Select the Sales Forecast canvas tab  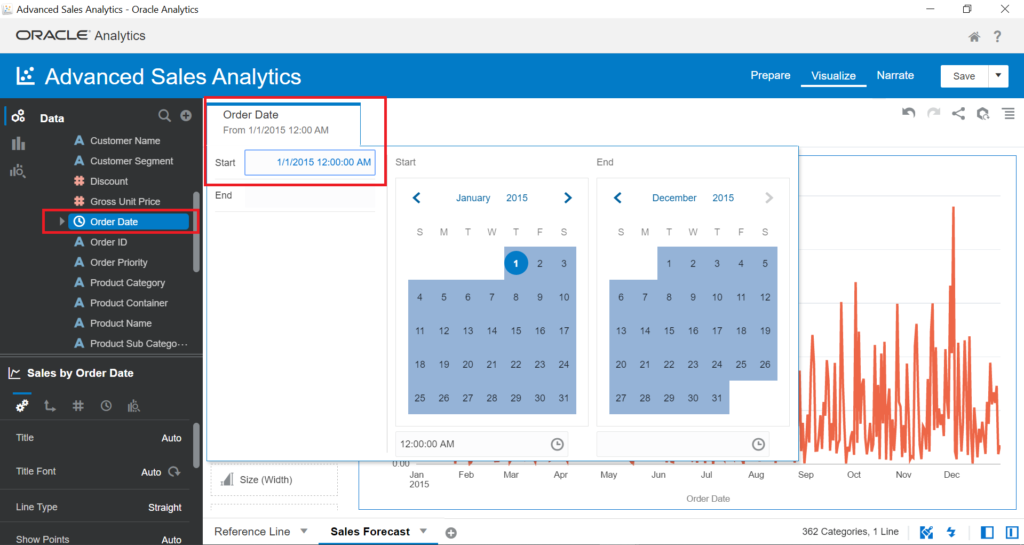(x=370, y=531)
